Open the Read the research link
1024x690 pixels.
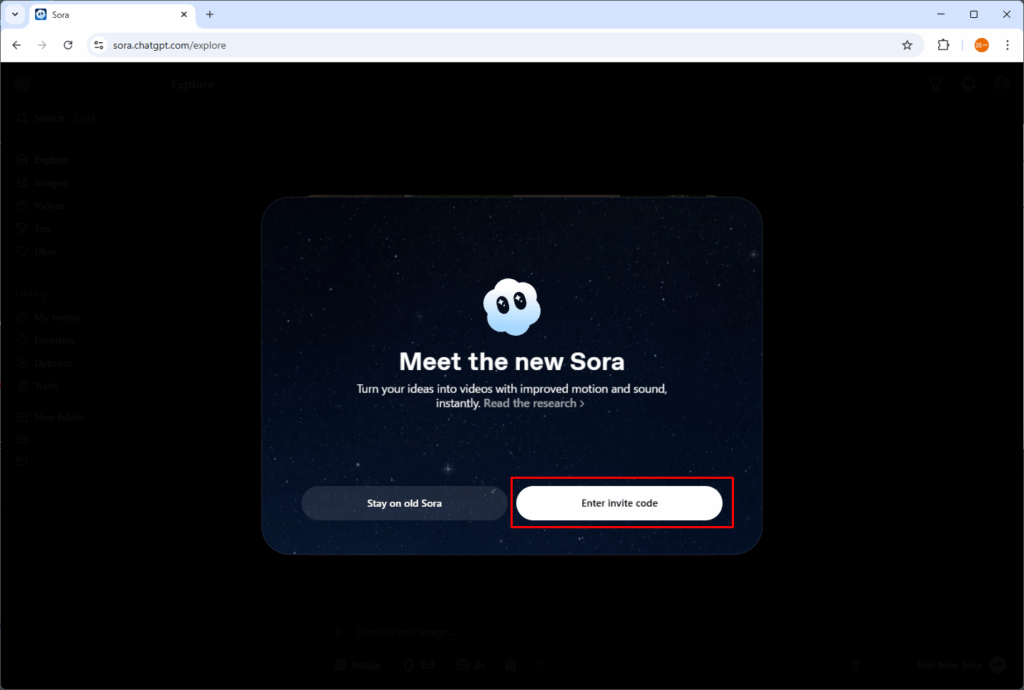(x=533, y=403)
